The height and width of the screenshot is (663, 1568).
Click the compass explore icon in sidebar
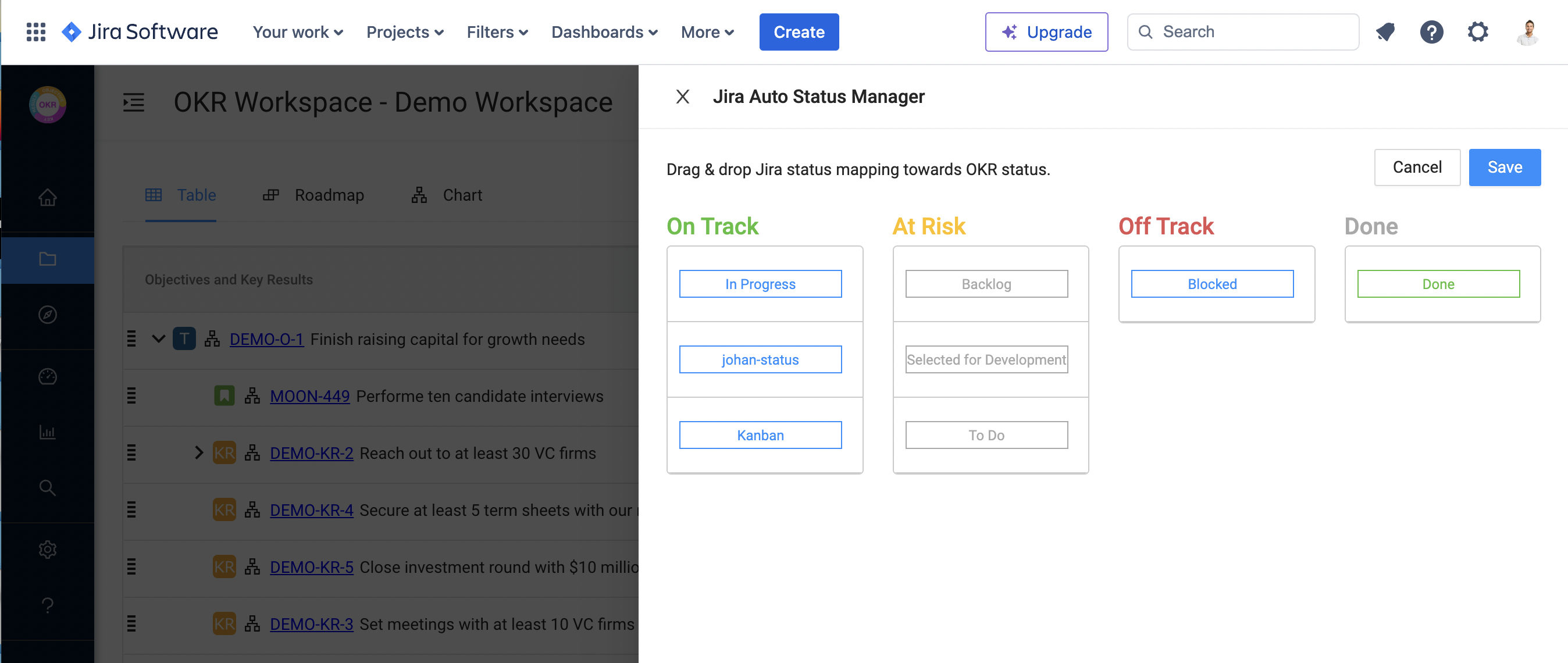[48, 315]
